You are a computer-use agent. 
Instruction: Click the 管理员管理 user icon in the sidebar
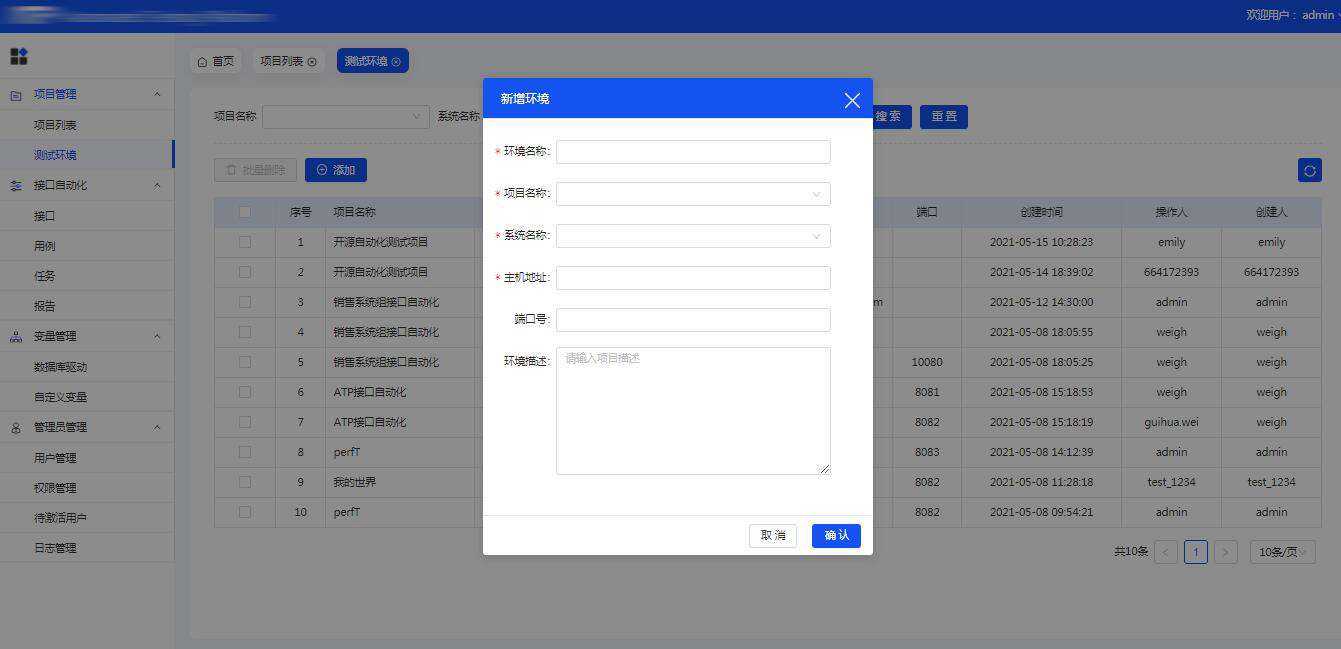coord(15,428)
